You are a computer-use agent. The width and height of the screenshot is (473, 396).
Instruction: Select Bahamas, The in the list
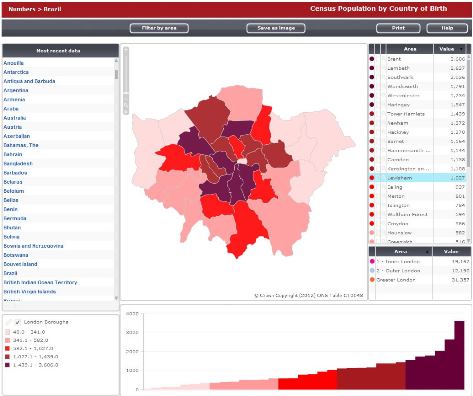click(21, 145)
